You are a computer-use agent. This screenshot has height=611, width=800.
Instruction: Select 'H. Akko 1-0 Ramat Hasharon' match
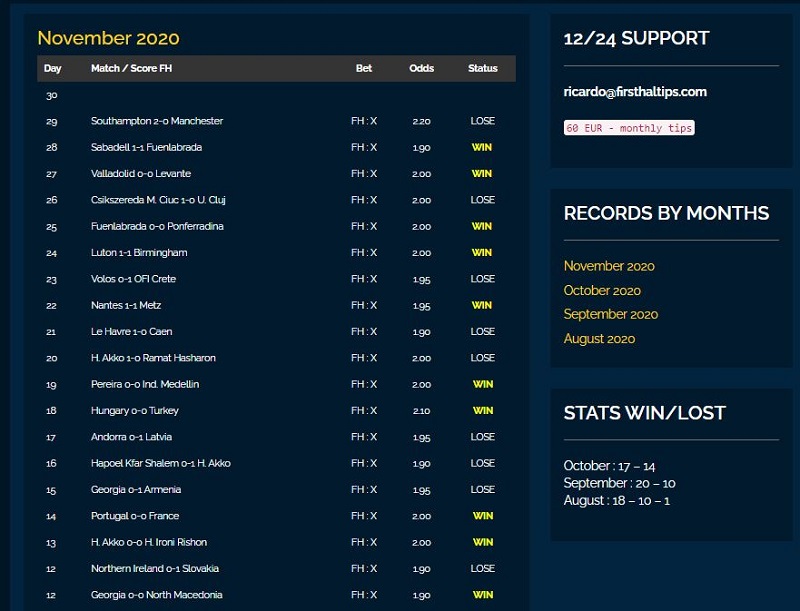pos(153,358)
